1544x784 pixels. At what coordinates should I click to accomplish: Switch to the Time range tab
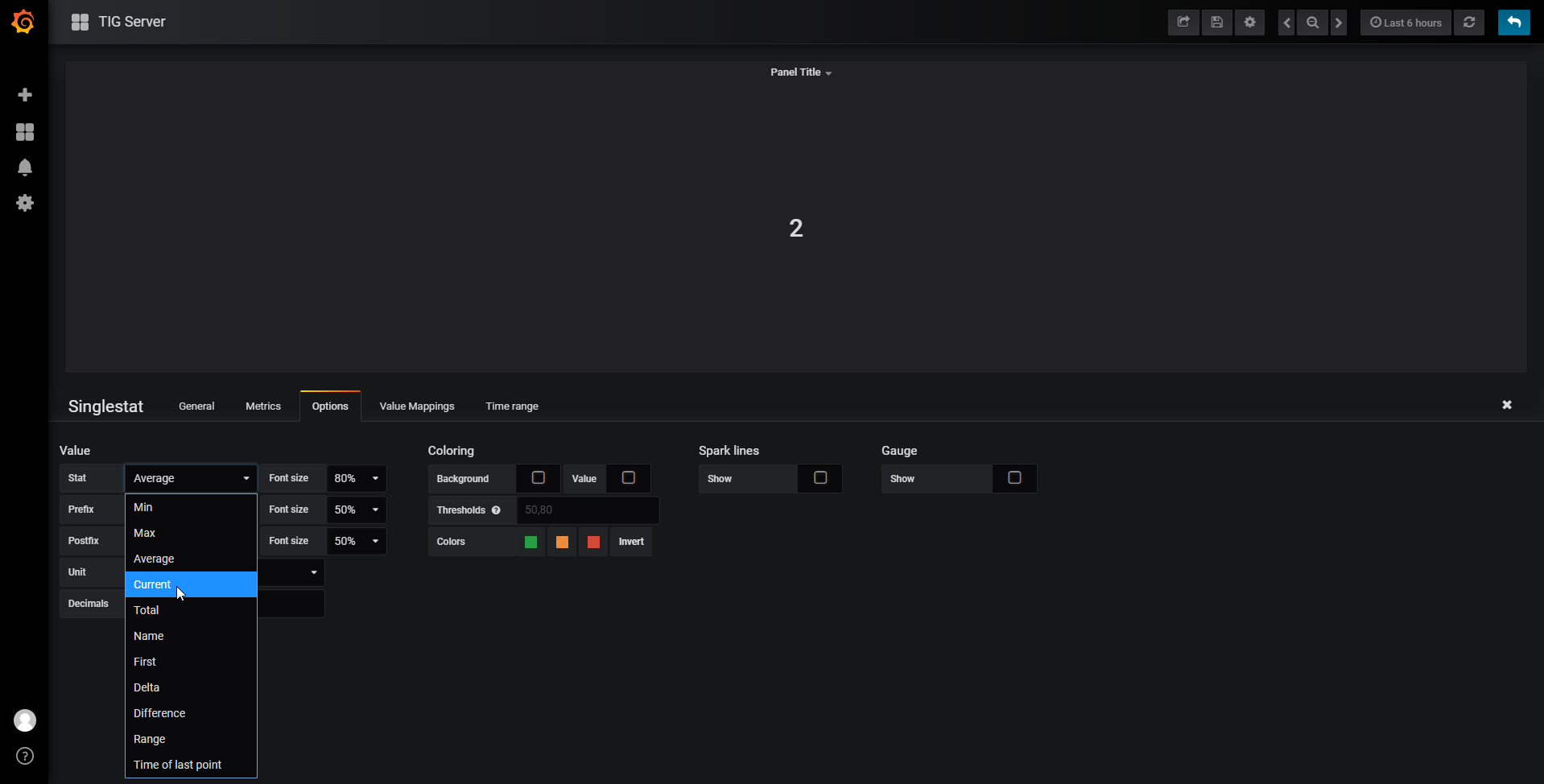tap(512, 406)
